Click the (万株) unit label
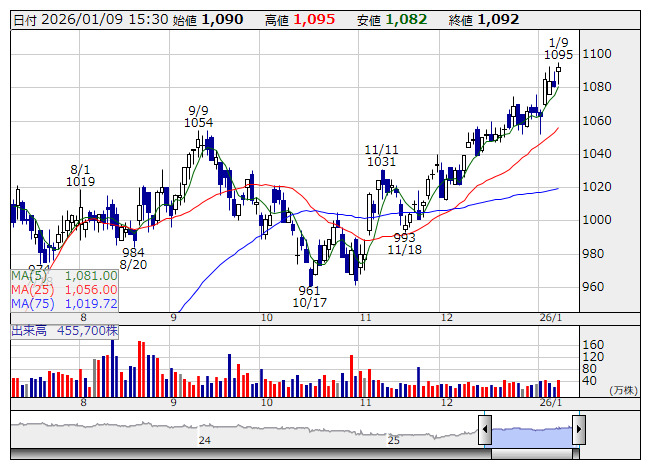Viewport: 653px width, 470px height. [623, 390]
